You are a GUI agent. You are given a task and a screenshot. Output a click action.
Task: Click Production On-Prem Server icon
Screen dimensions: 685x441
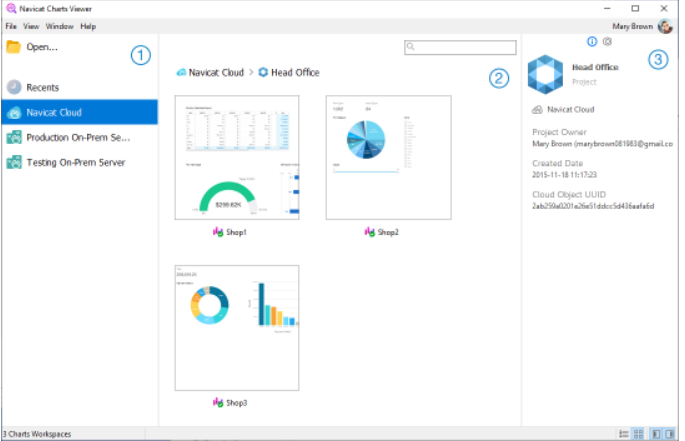click(x=14, y=138)
